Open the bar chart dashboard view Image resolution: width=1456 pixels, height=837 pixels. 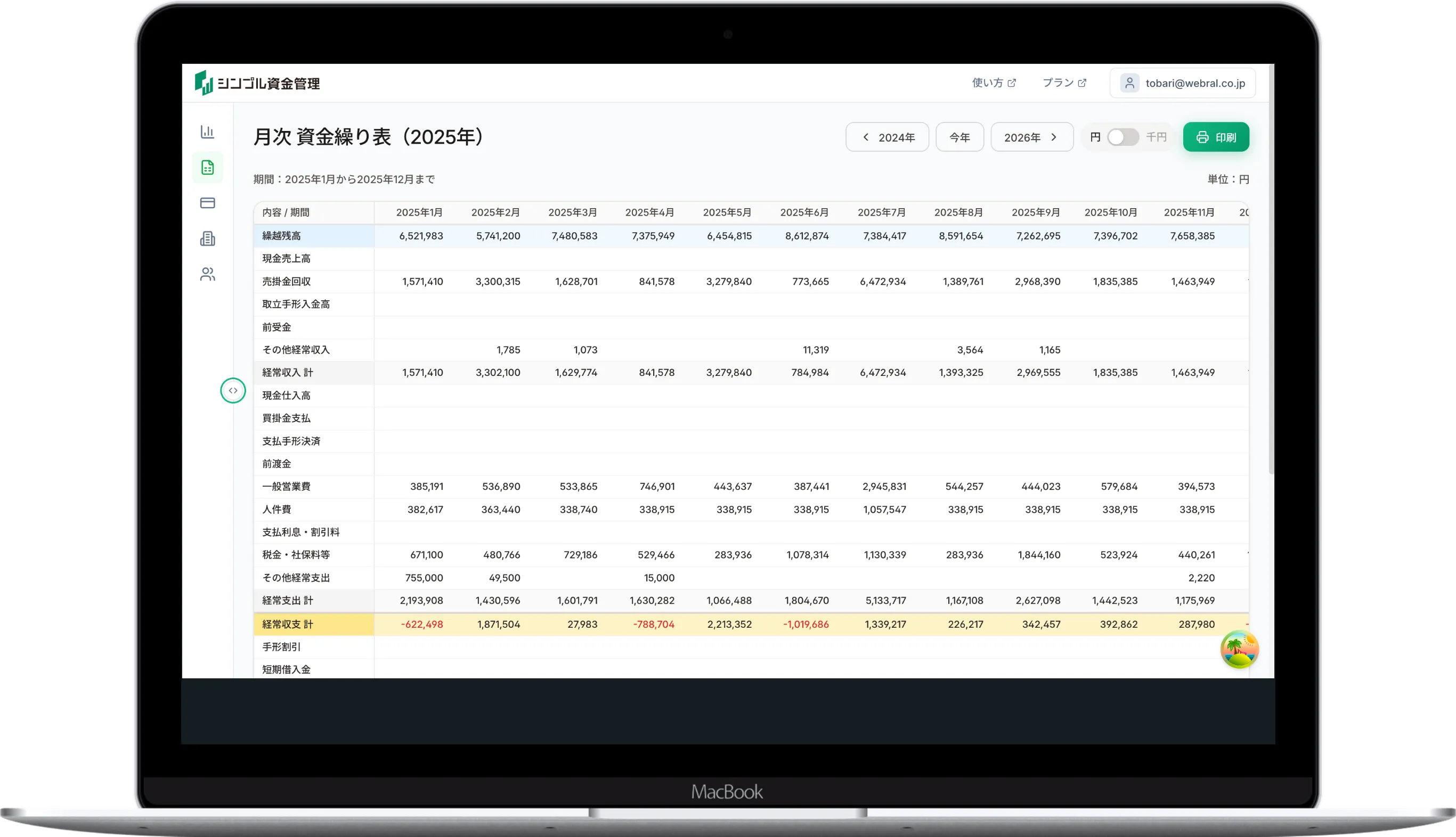(x=207, y=132)
